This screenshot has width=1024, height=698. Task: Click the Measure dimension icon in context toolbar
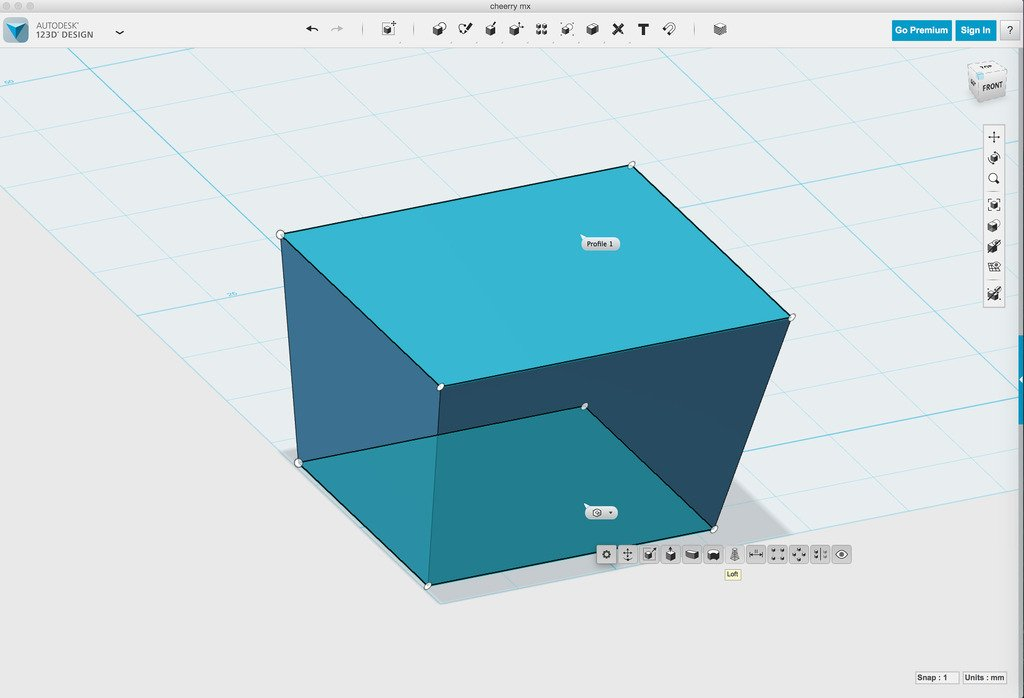point(756,554)
